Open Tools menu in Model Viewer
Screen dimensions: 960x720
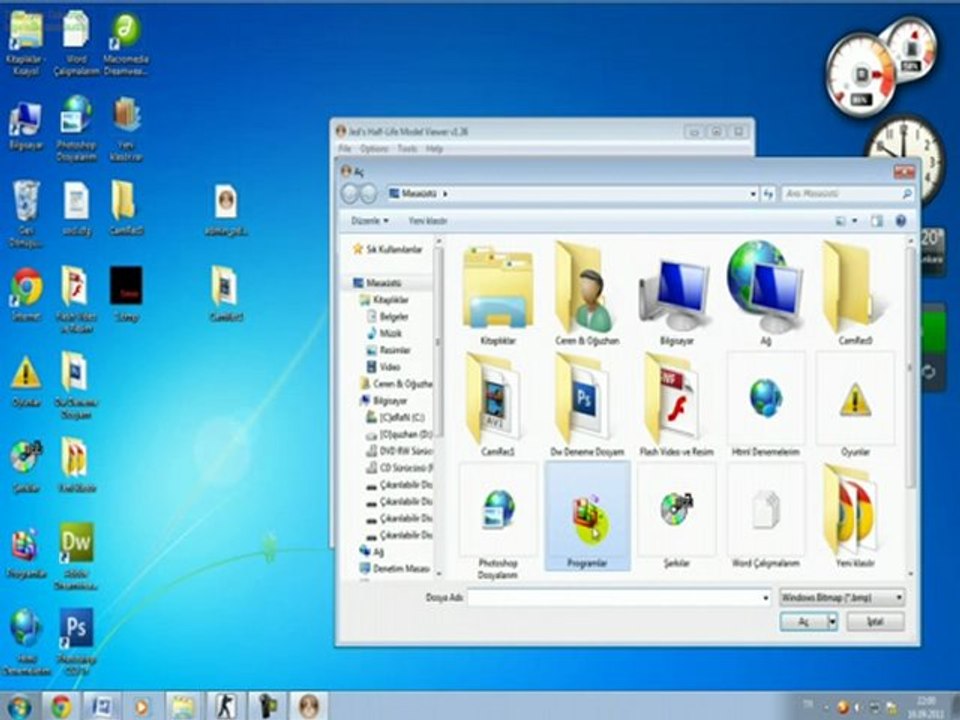click(407, 149)
